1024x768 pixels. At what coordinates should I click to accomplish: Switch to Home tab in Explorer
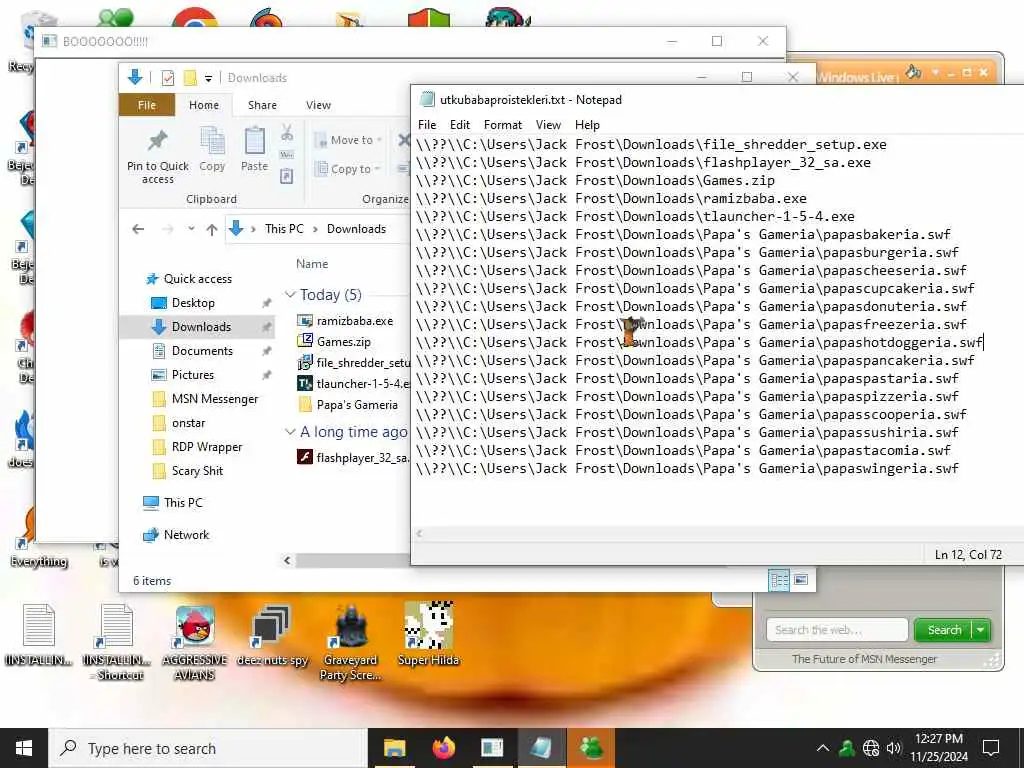[204, 105]
